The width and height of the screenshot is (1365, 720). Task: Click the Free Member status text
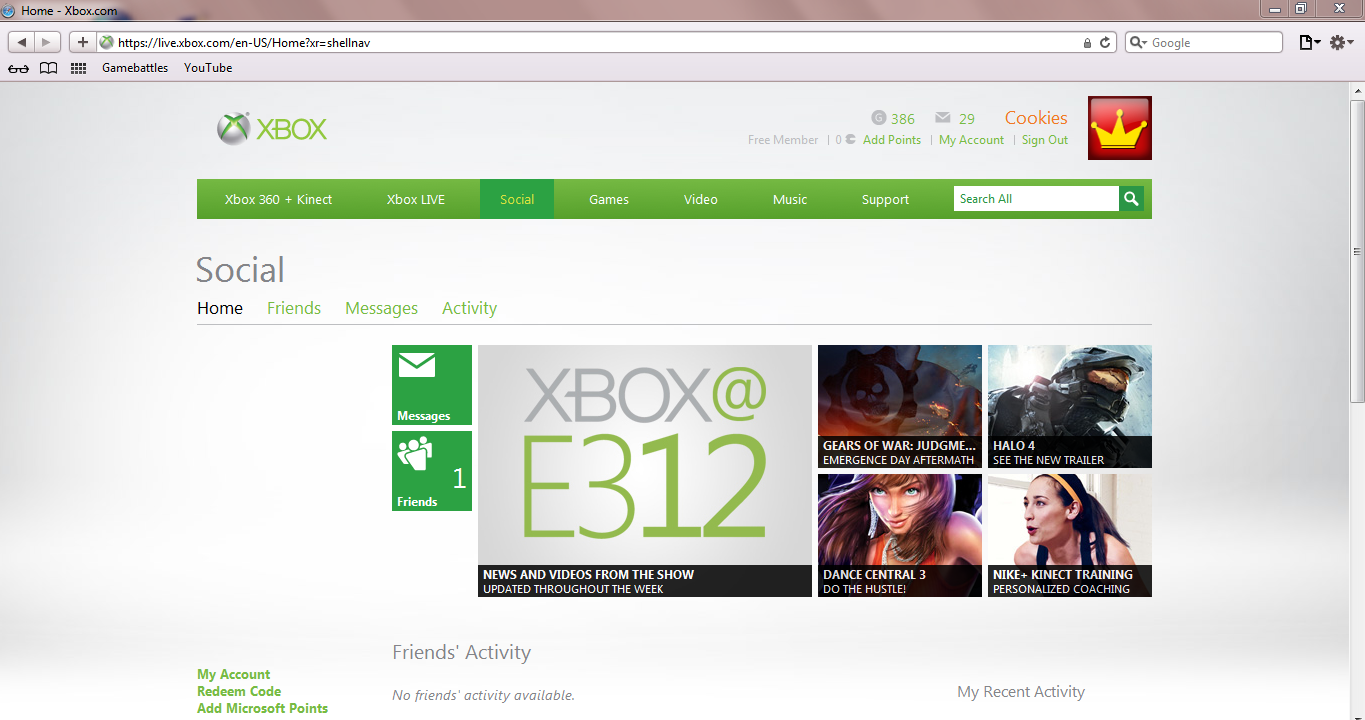tap(783, 140)
